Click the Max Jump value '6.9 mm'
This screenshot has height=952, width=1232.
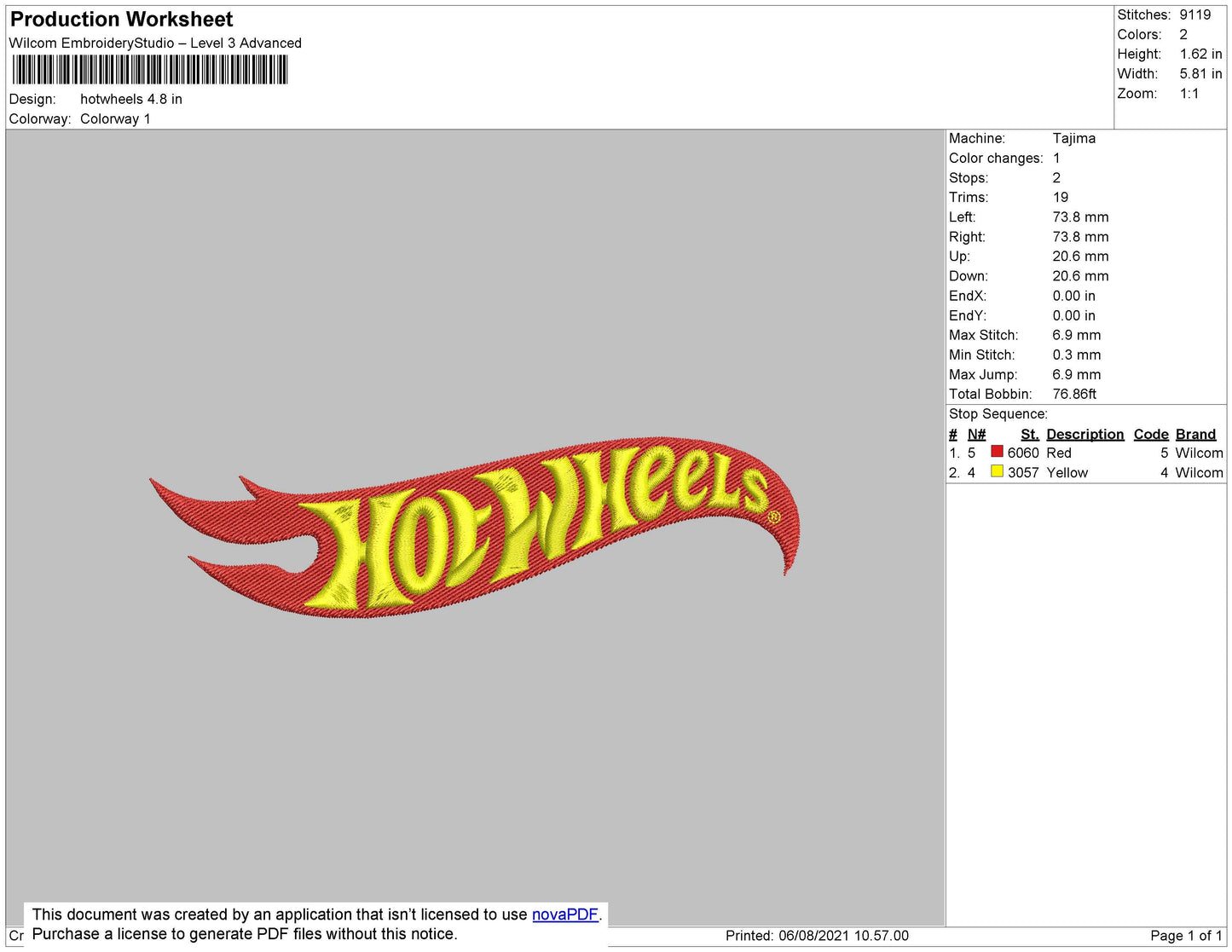tap(1076, 374)
